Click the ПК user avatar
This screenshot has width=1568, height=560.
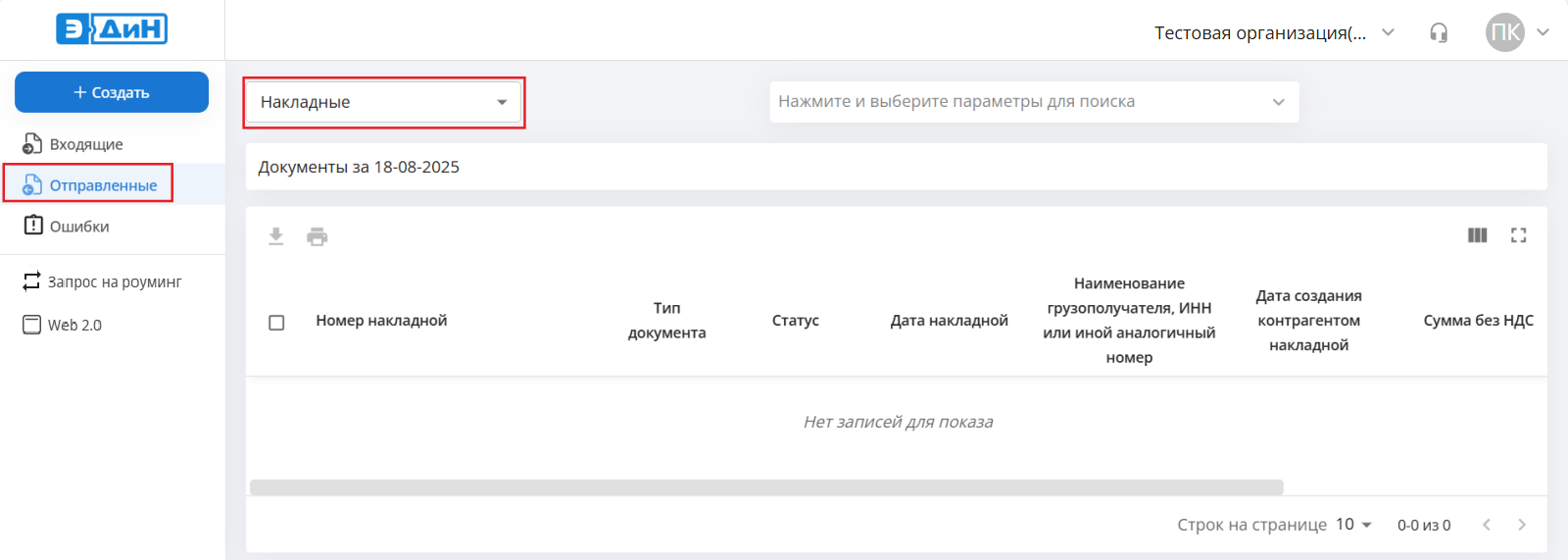(x=1504, y=32)
